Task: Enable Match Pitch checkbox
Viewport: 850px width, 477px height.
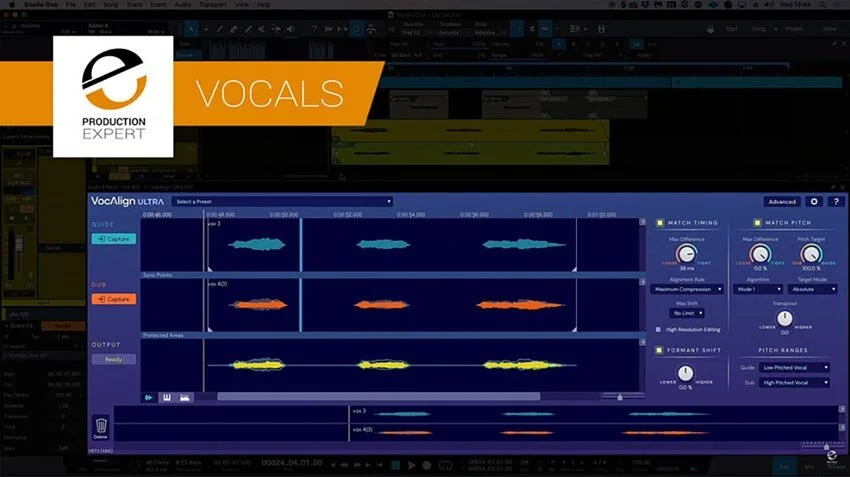Action: click(757, 223)
